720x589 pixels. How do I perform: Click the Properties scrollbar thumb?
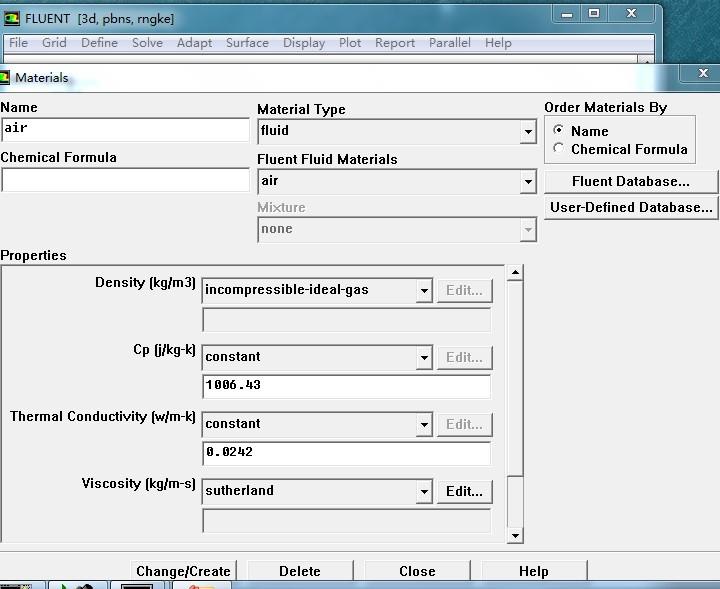click(x=515, y=378)
